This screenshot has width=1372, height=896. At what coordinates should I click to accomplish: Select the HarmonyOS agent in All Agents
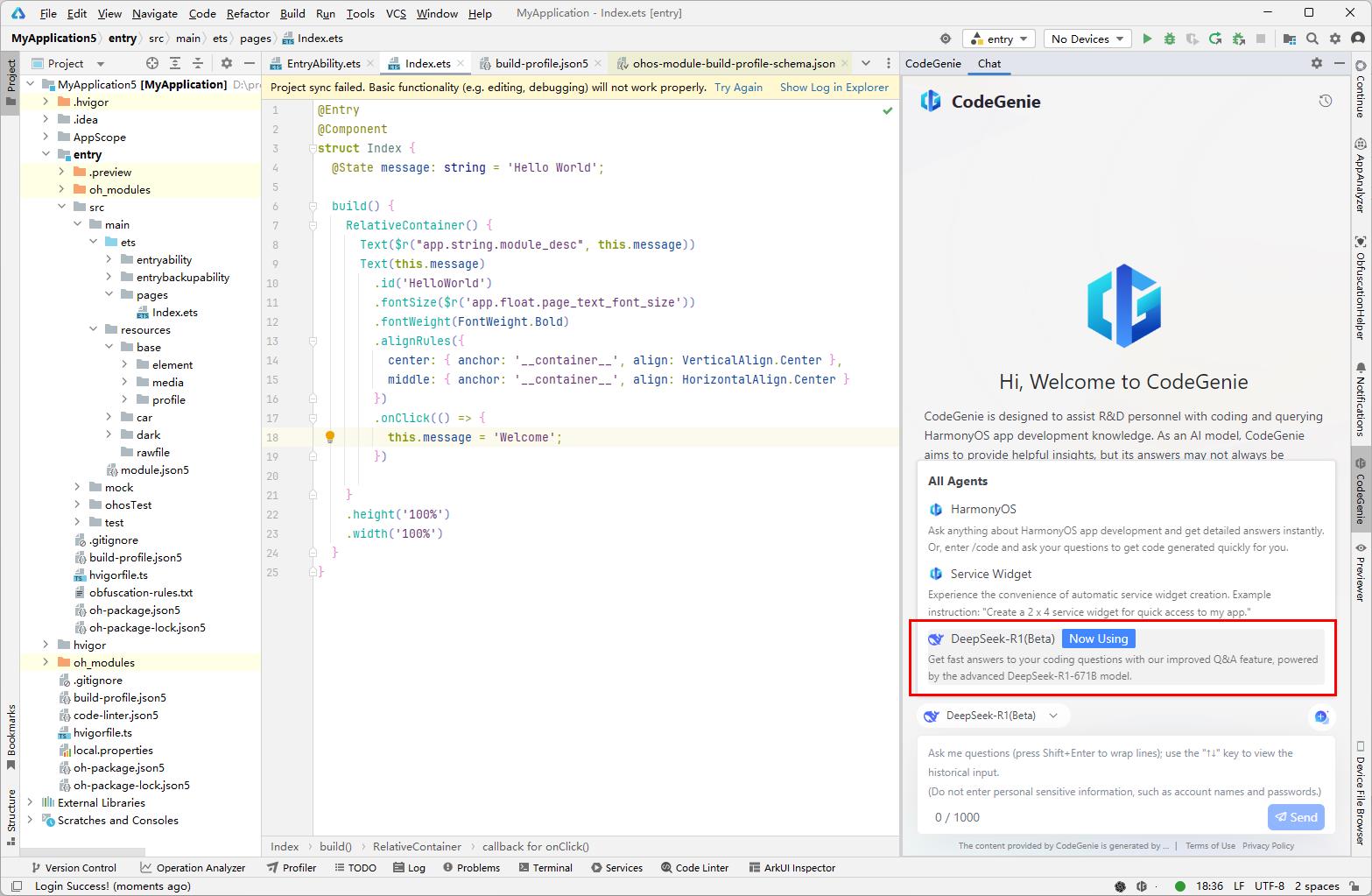click(x=982, y=509)
